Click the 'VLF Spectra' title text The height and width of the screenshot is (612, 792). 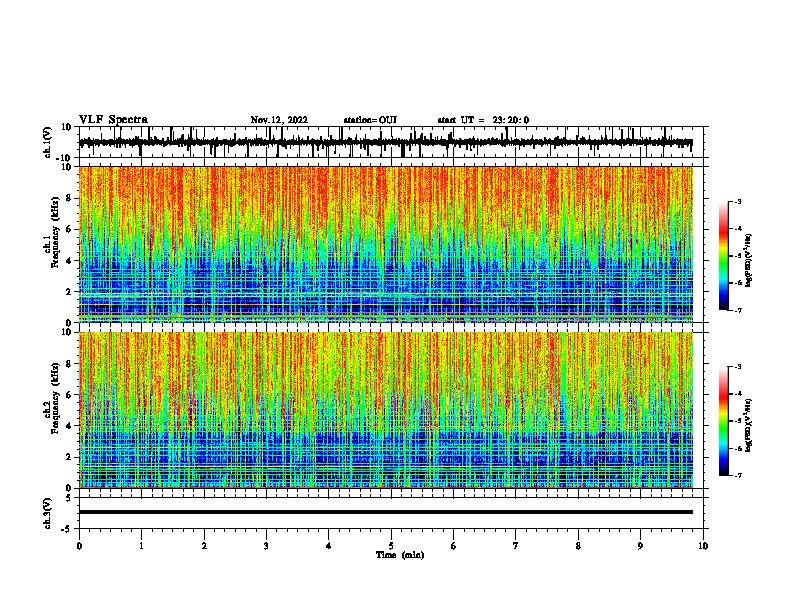click(x=113, y=120)
